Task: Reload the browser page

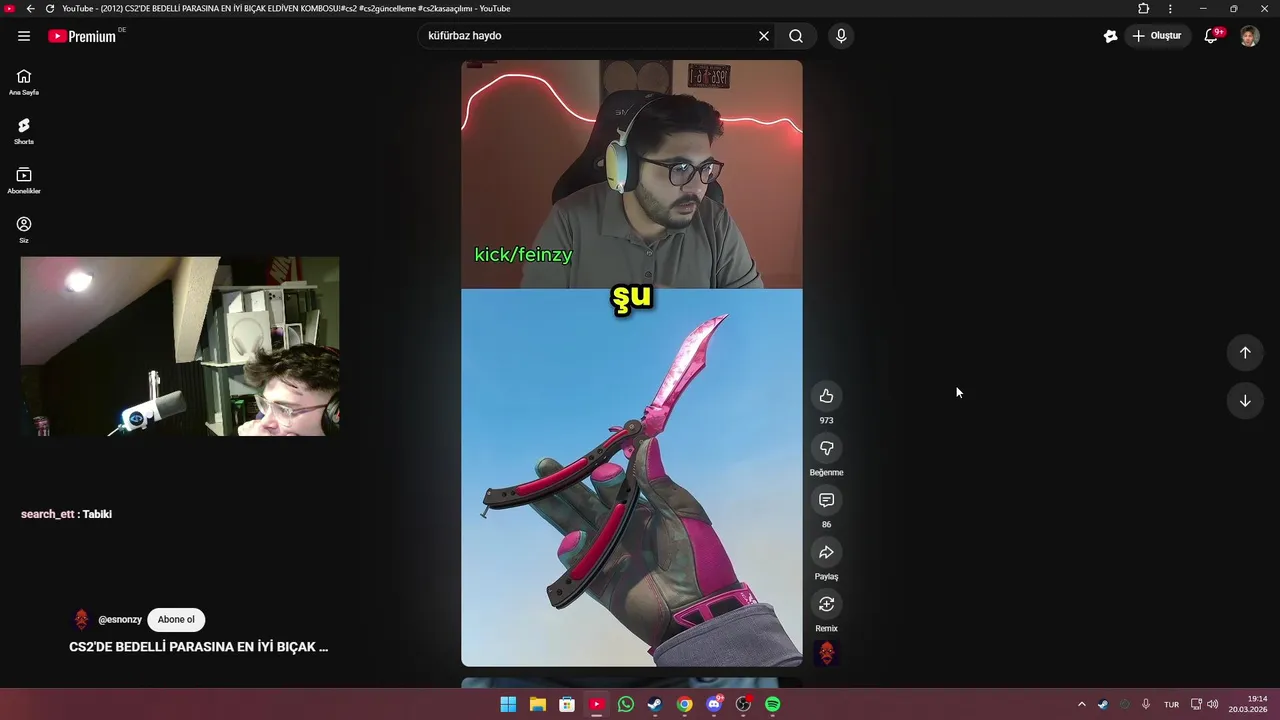Action: [x=50, y=8]
